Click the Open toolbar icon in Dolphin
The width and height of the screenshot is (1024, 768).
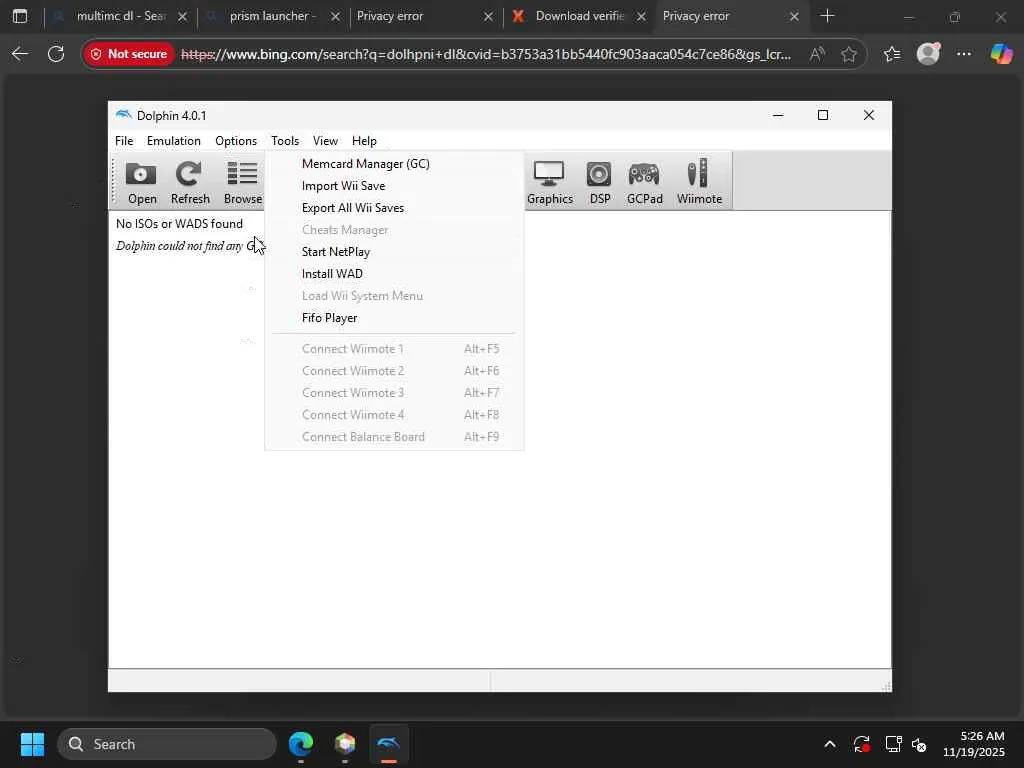coord(142,182)
